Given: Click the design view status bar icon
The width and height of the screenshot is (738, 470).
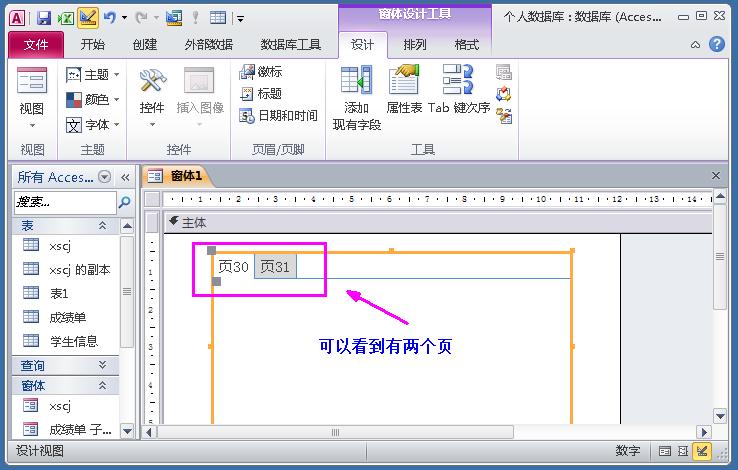Looking at the screenshot, I should 702,451.
